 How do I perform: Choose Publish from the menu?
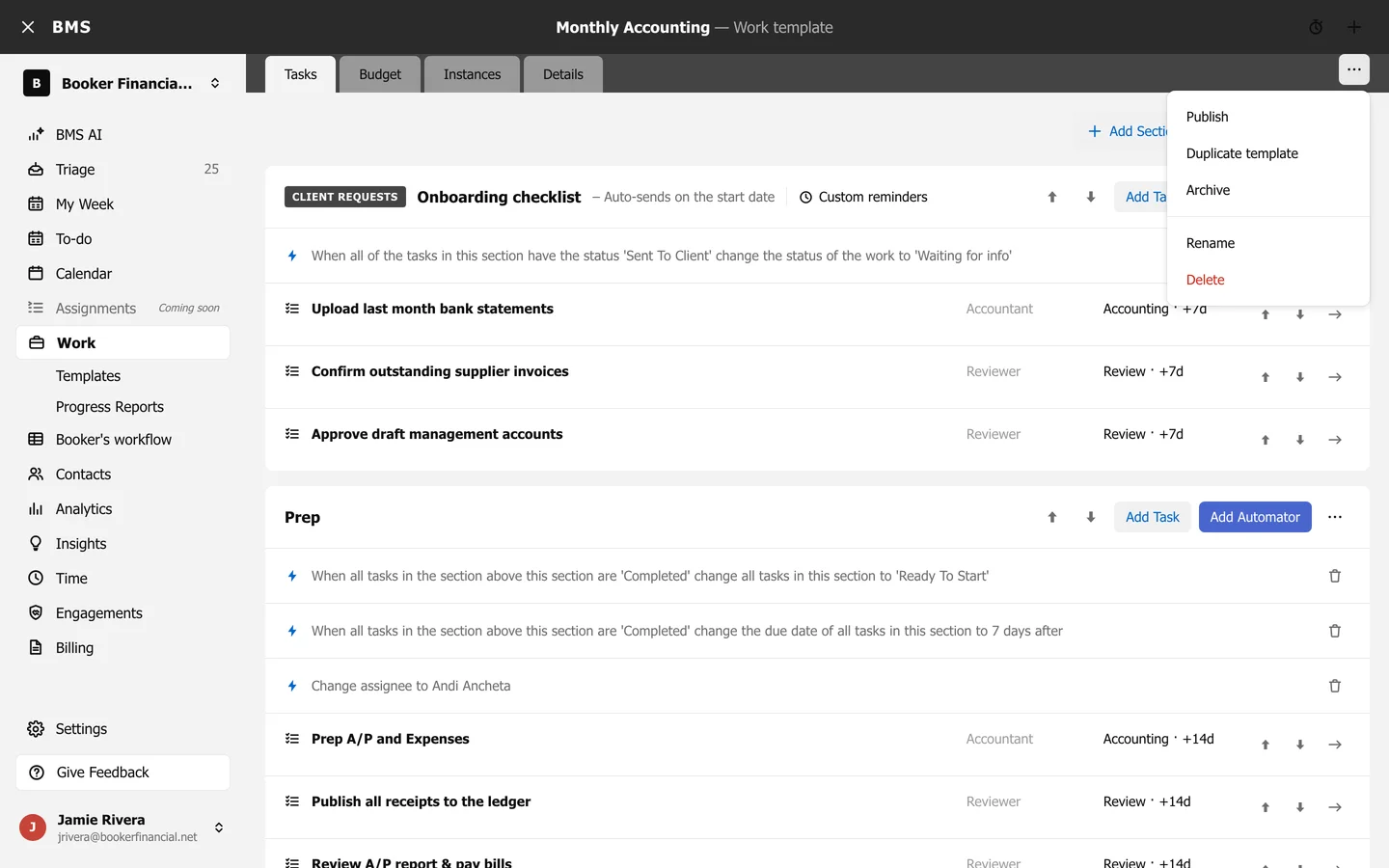(x=1268, y=117)
